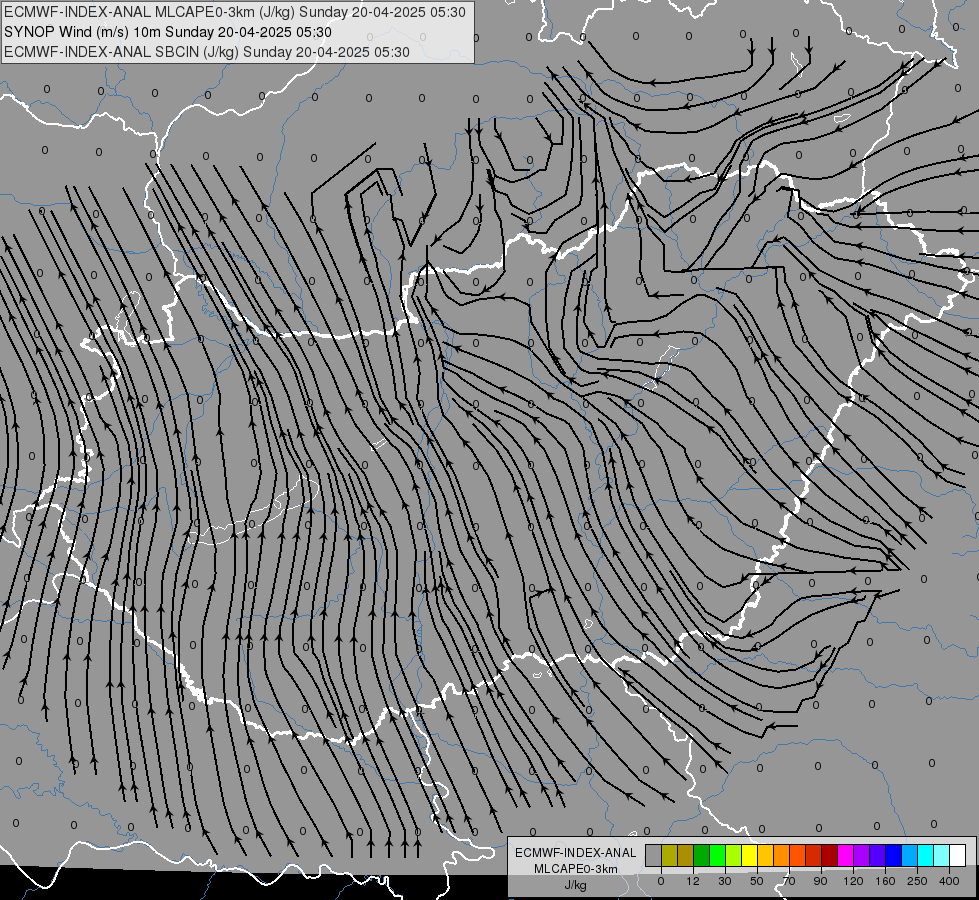Click the magenta legend swatch before 120
979x900 pixels.
845,855
